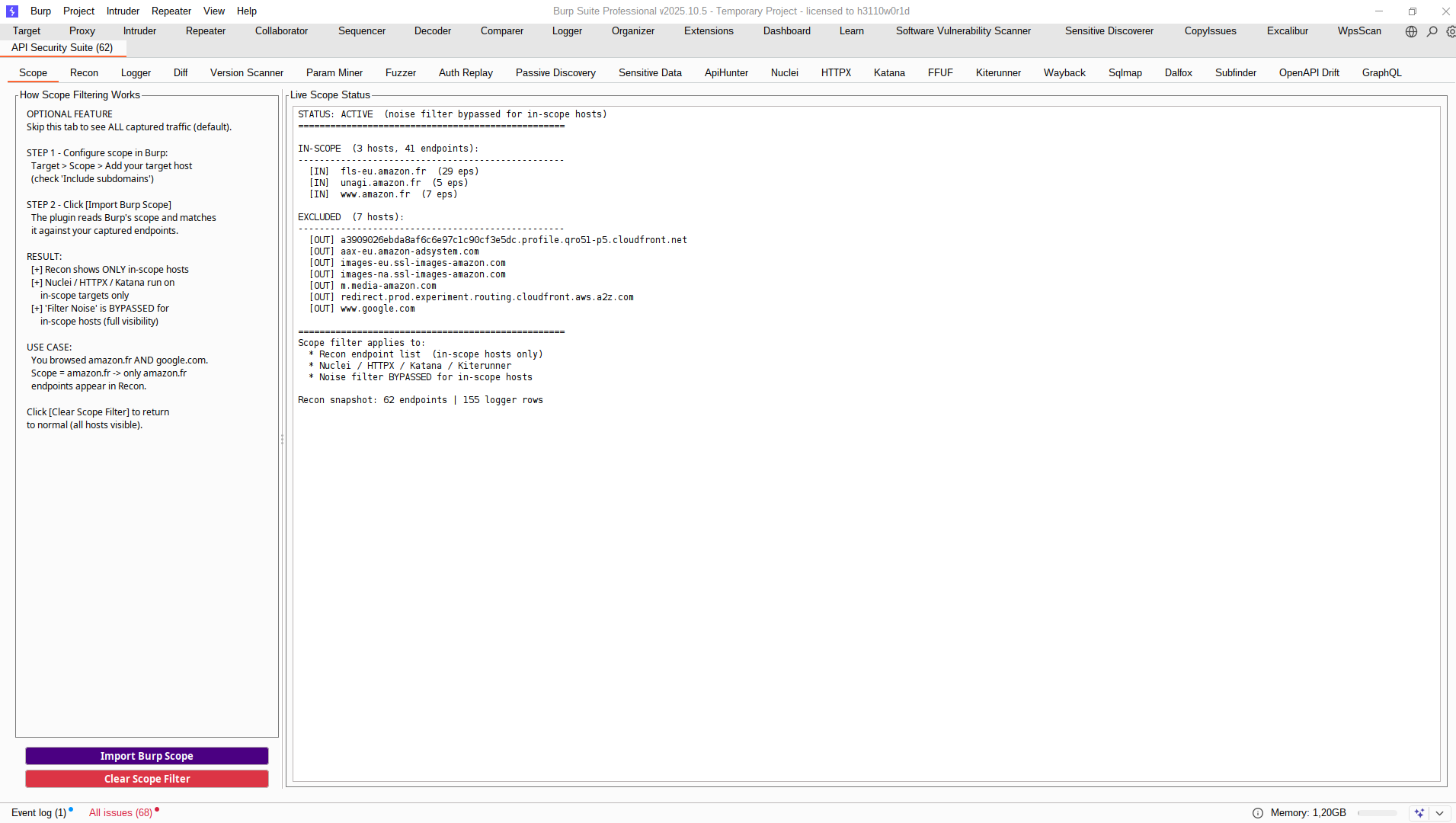This screenshot has width=1456, height=823.
Task: Select the Kiterunner sub-tab
Action: pyautogui.click(x=998, y=73)
